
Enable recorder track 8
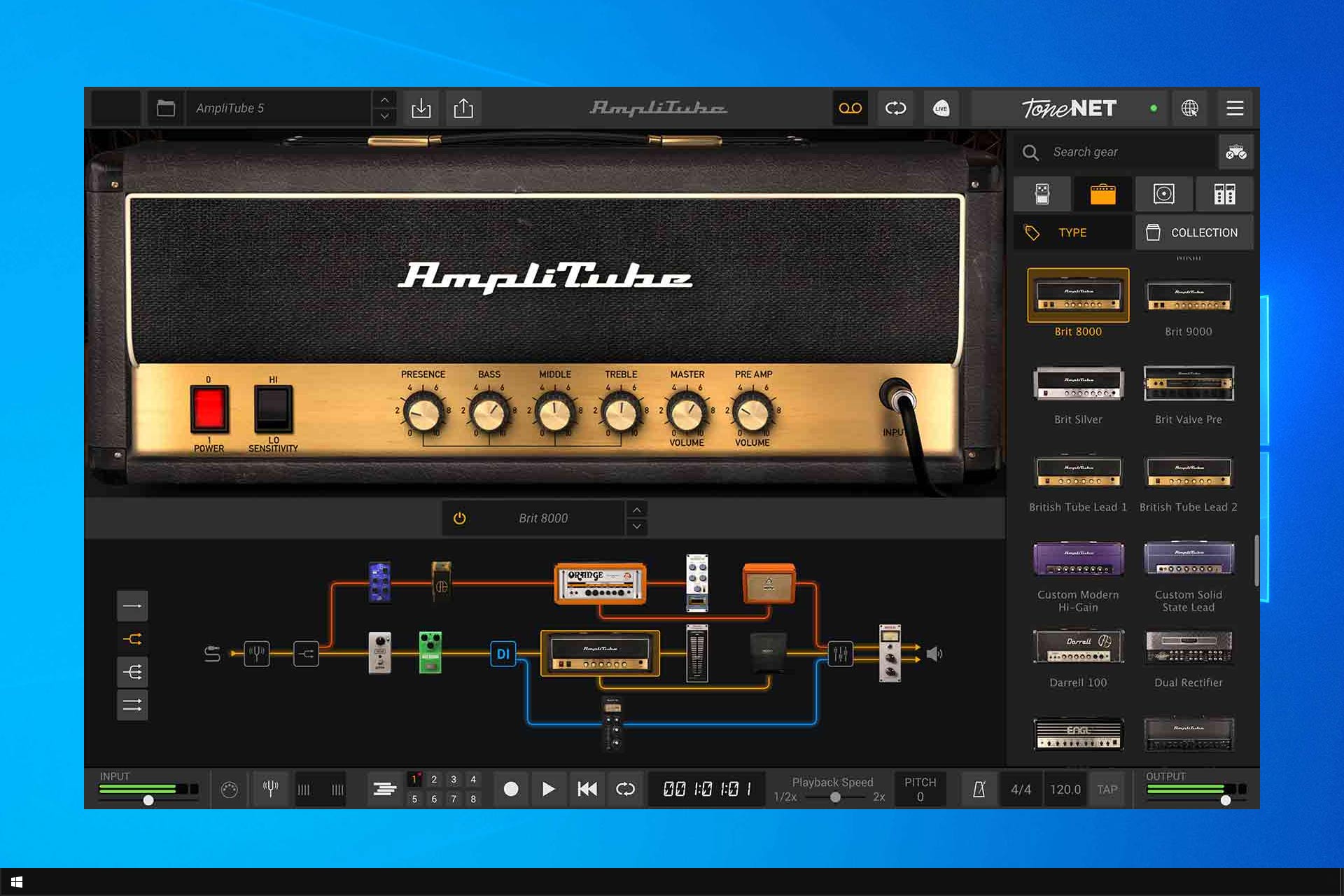coord(473,799)
